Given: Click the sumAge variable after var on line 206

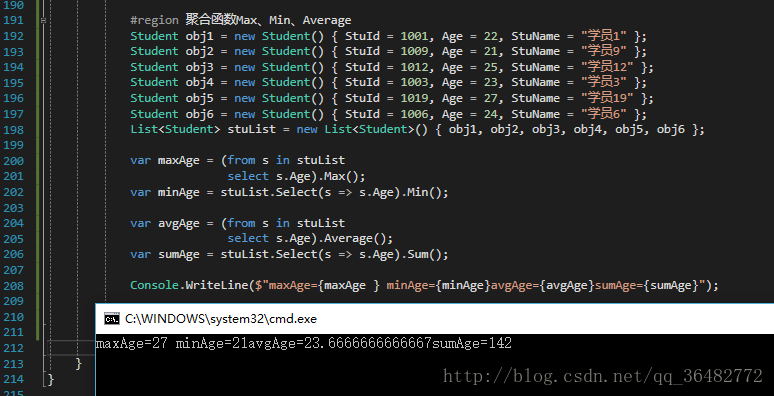Looking at the screenshot, I should (x=179, y=254).
